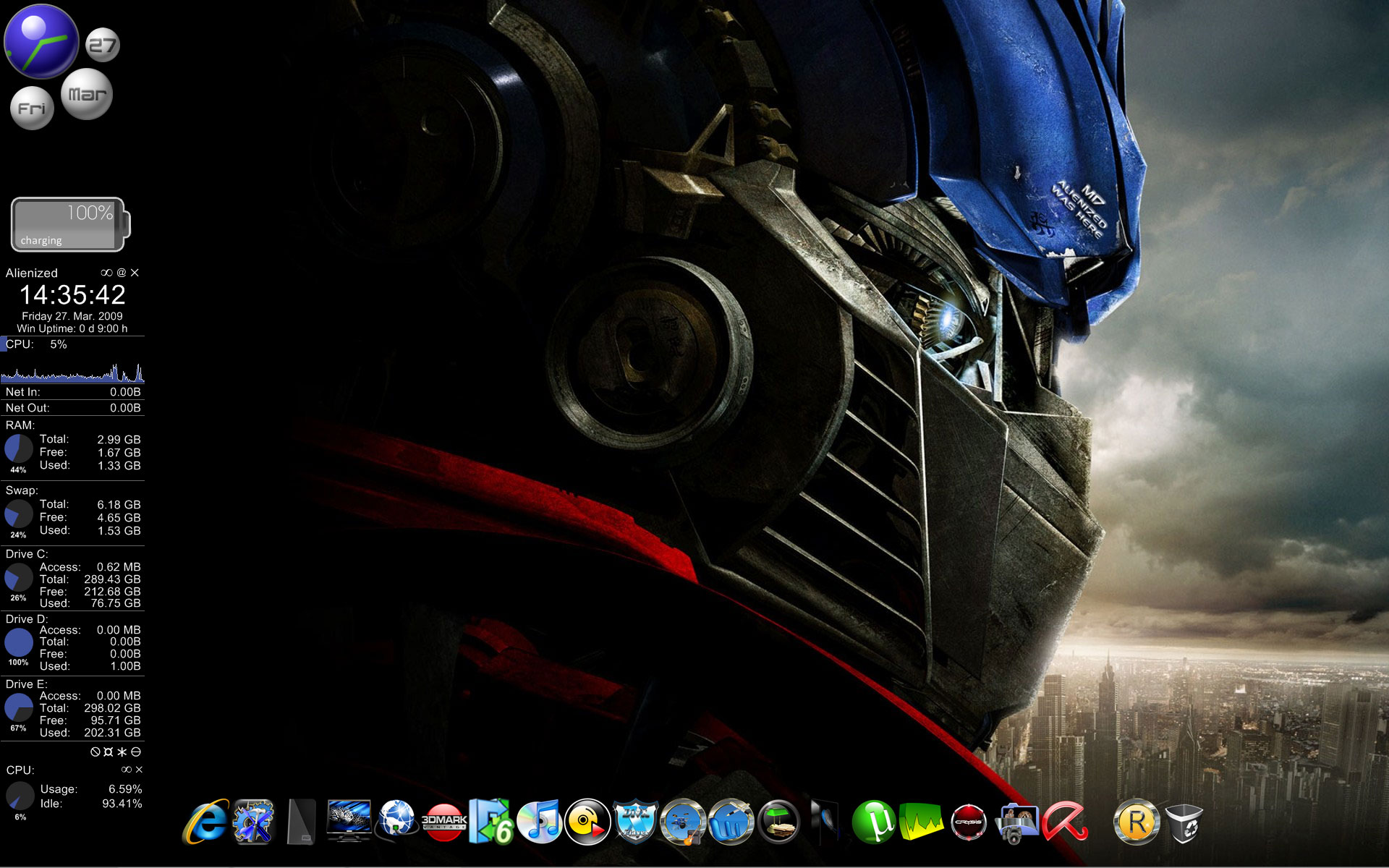Image resolution: width=1389 pixels, height=868 pixels.
Task: Open the camera photos folder icon
Action: pyautogui.click(x=1016, y=823)
